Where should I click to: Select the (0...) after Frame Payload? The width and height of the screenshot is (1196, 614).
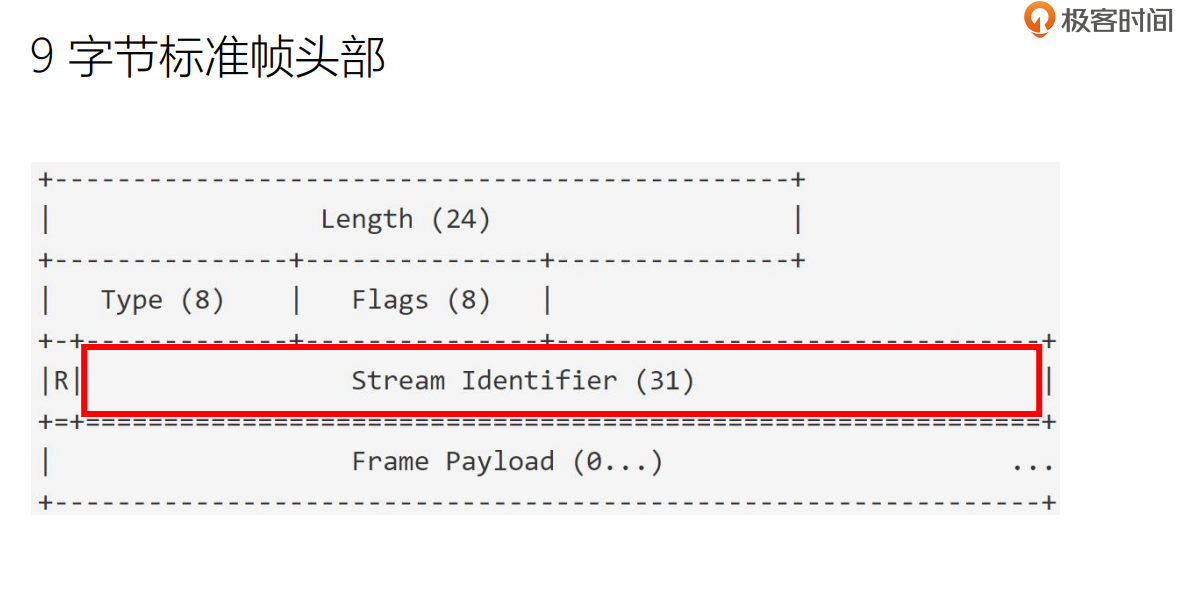(617, 462)
